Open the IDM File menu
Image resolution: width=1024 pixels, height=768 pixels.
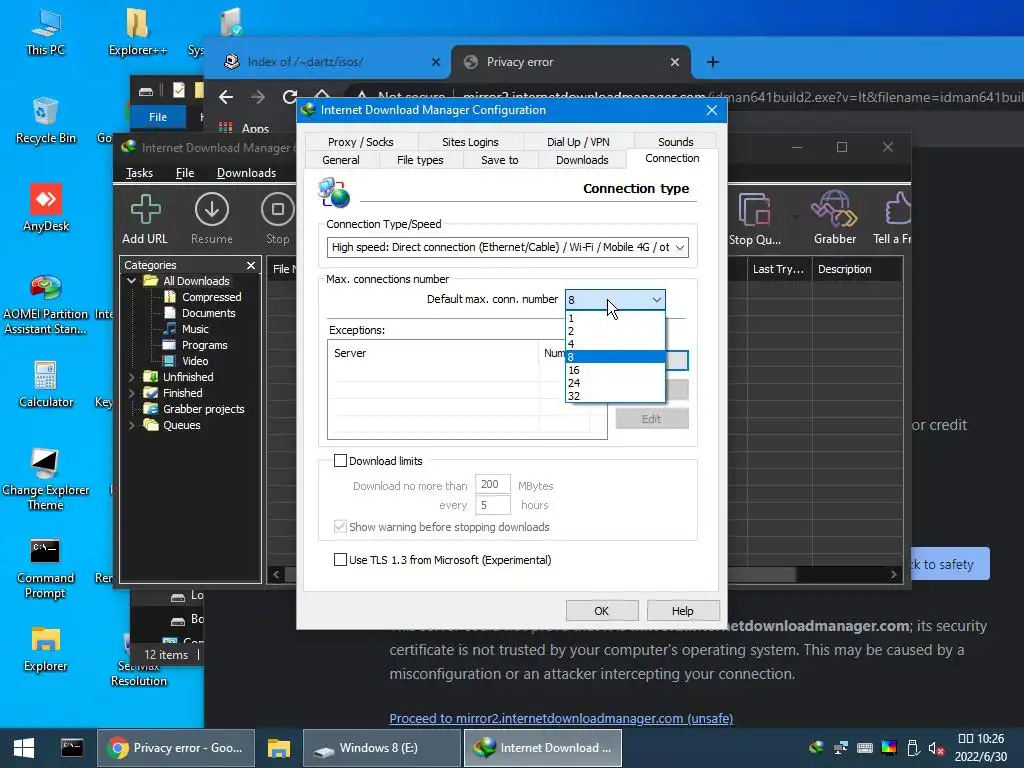click(185, 173)
